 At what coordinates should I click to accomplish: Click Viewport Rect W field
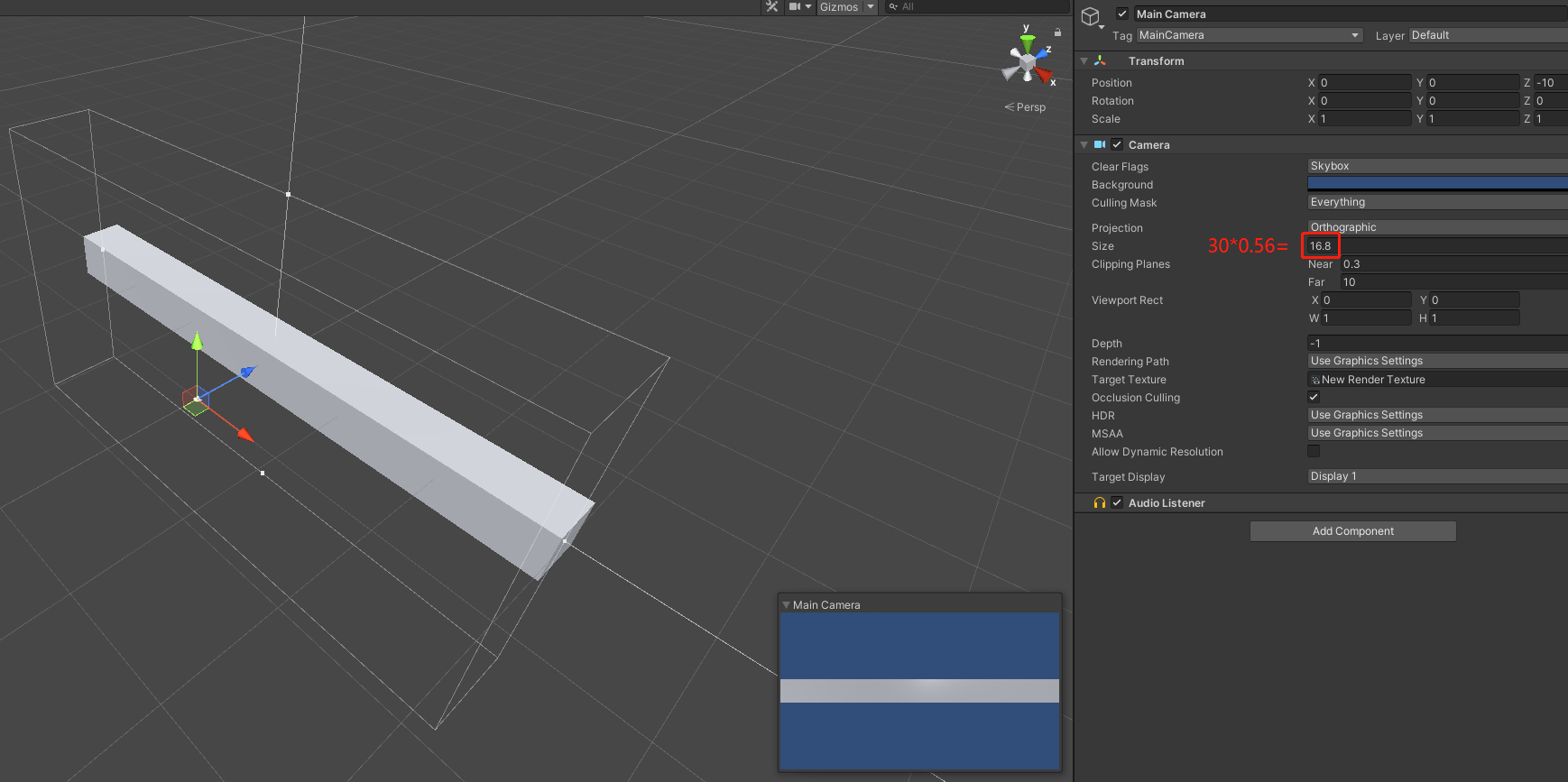tap(1366, 318)
